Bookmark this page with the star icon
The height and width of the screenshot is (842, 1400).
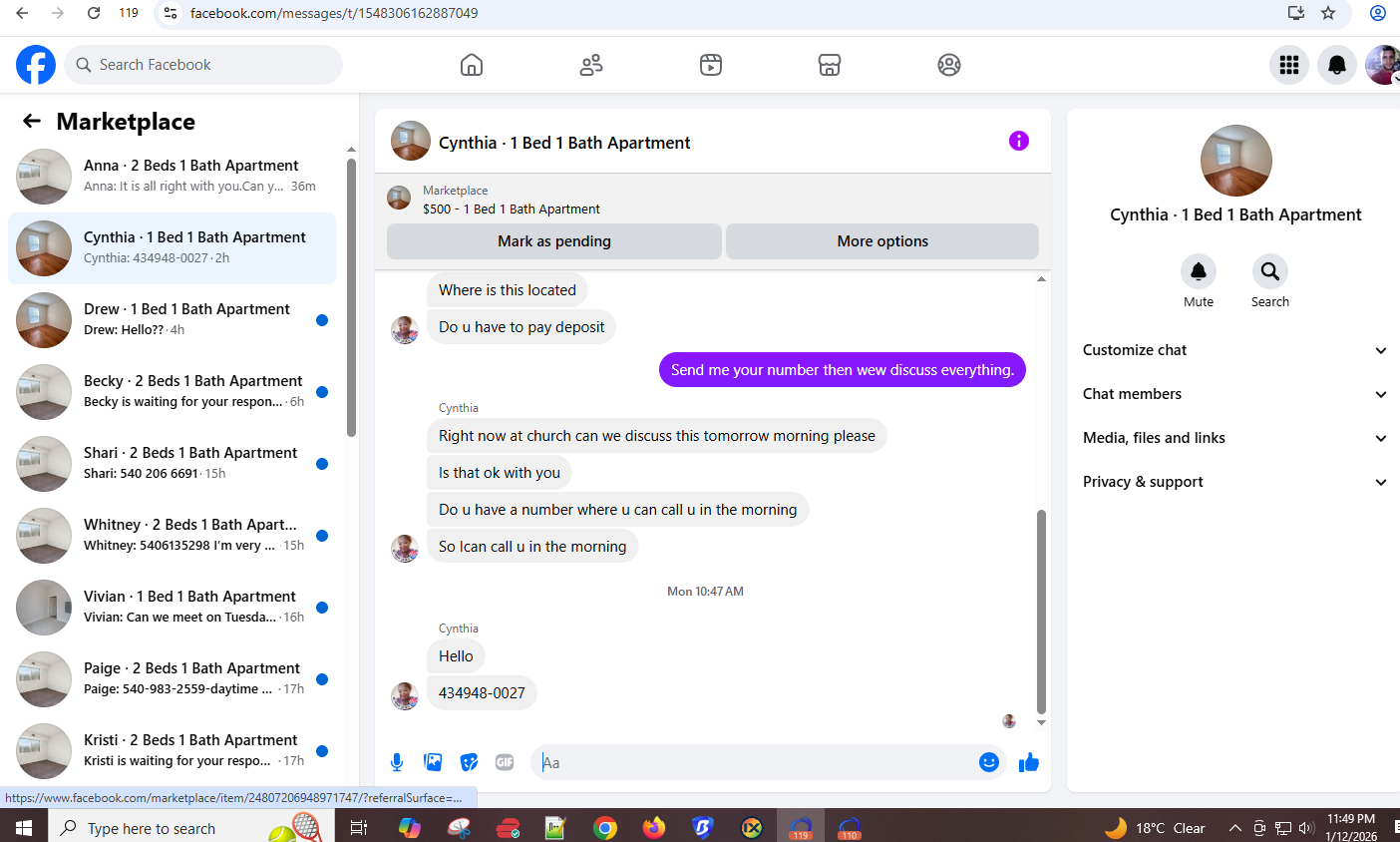(1328, 13)
